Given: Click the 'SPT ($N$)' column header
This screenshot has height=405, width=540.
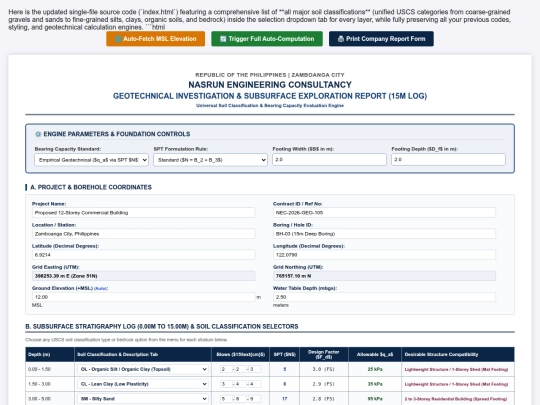Looking at the screenshot, I should (284, 354).
